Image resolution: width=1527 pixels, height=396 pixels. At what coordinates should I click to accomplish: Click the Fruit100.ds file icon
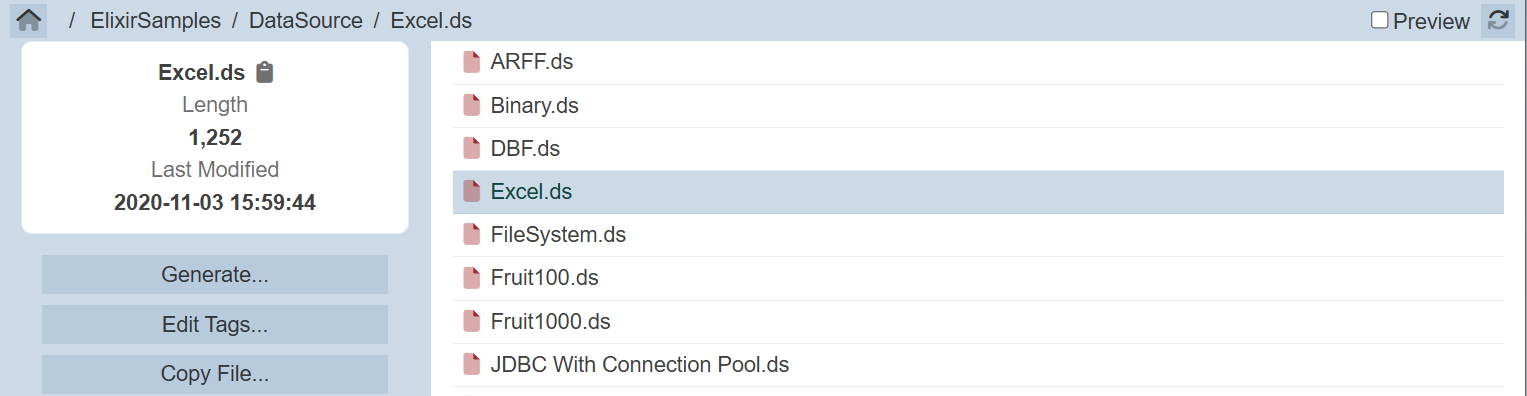pos(471,278)
